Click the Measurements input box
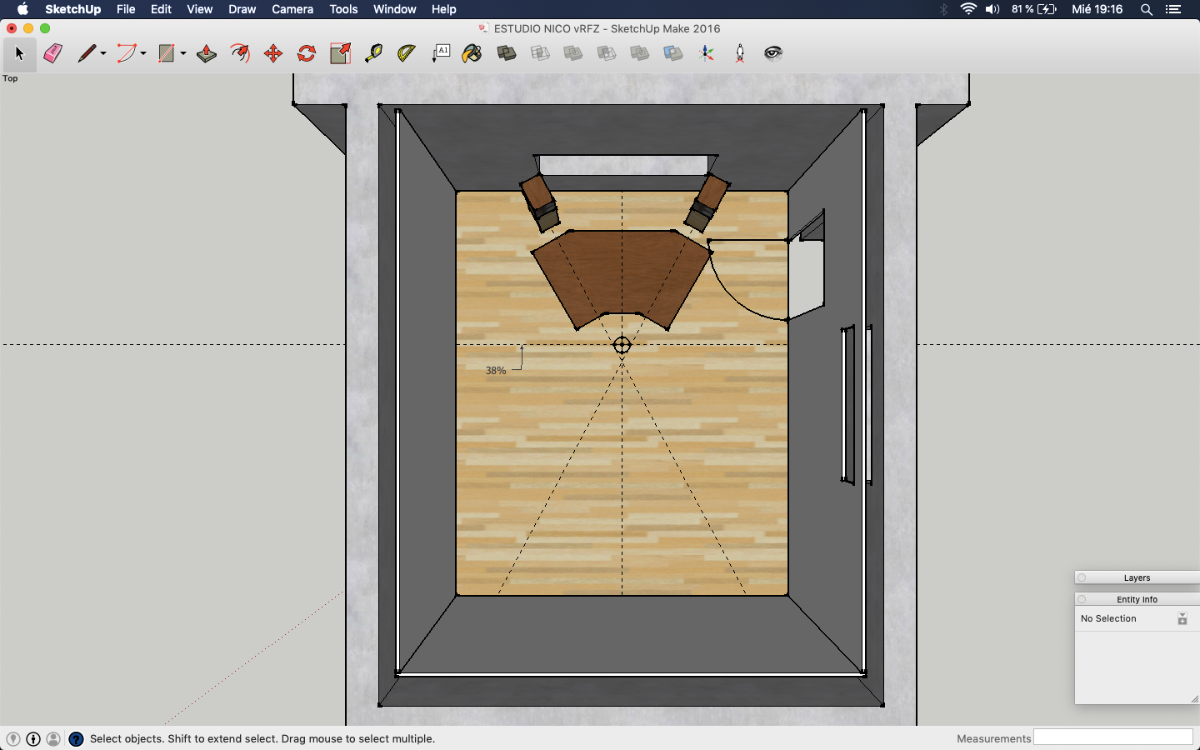 (x=1114, y=738)
